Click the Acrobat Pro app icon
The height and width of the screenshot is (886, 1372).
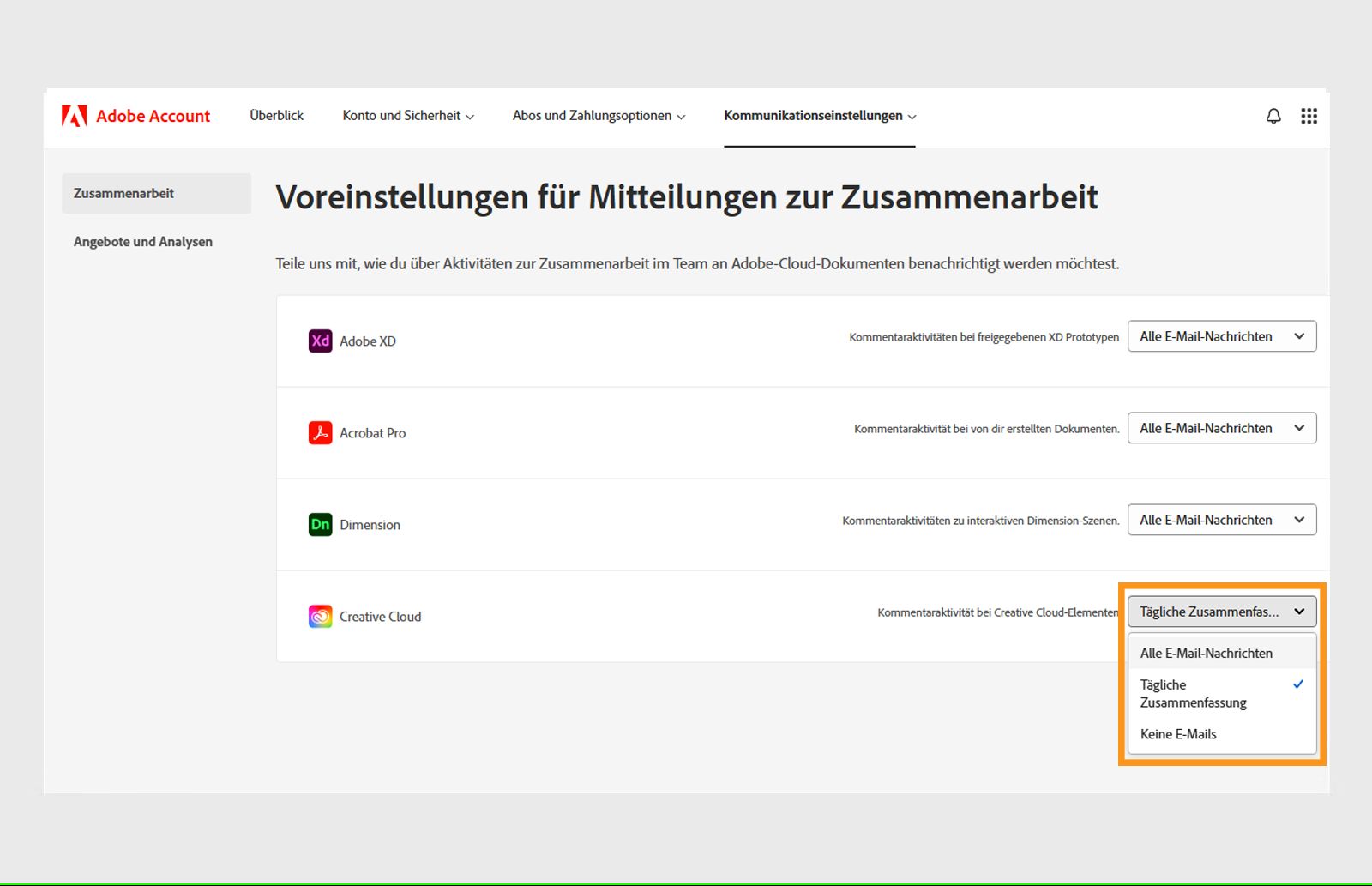coord(320,432)
